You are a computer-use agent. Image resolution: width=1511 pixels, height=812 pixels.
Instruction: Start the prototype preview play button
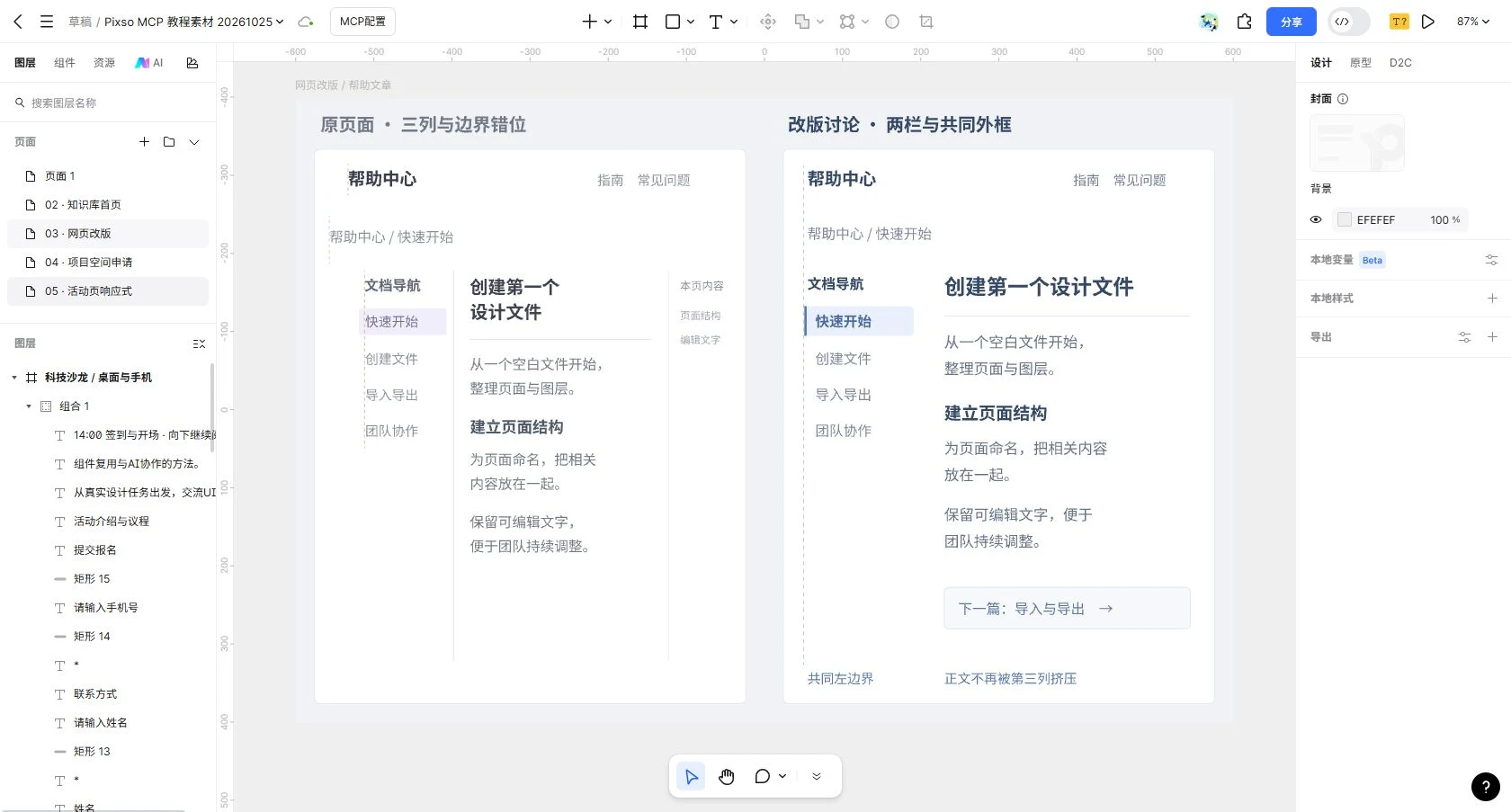click(x=1428, y=22)
